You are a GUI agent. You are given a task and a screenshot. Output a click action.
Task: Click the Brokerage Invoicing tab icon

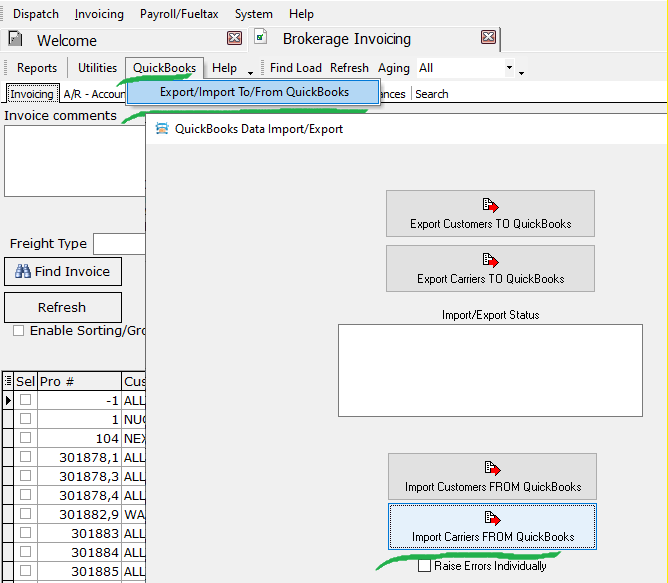tap(261, 38)
